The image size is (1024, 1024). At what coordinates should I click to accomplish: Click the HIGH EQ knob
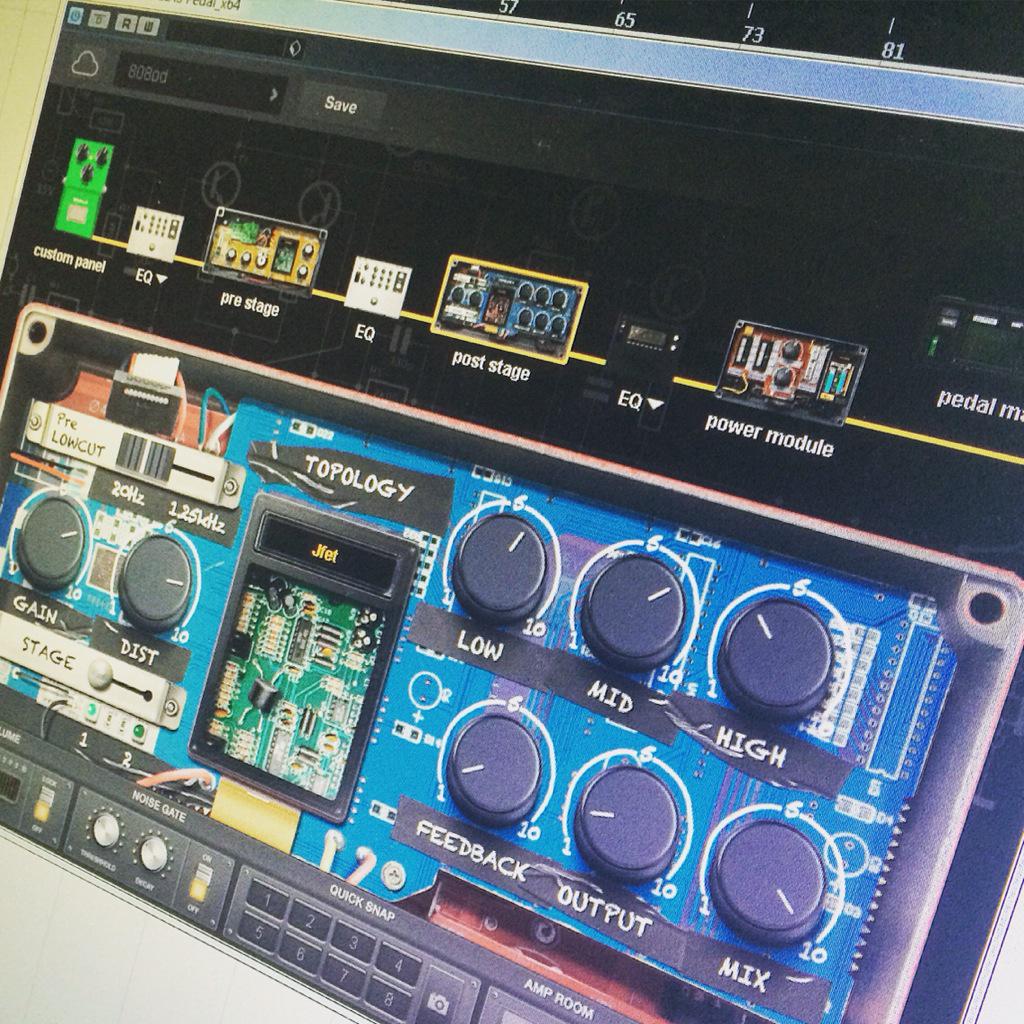(775, 657)
